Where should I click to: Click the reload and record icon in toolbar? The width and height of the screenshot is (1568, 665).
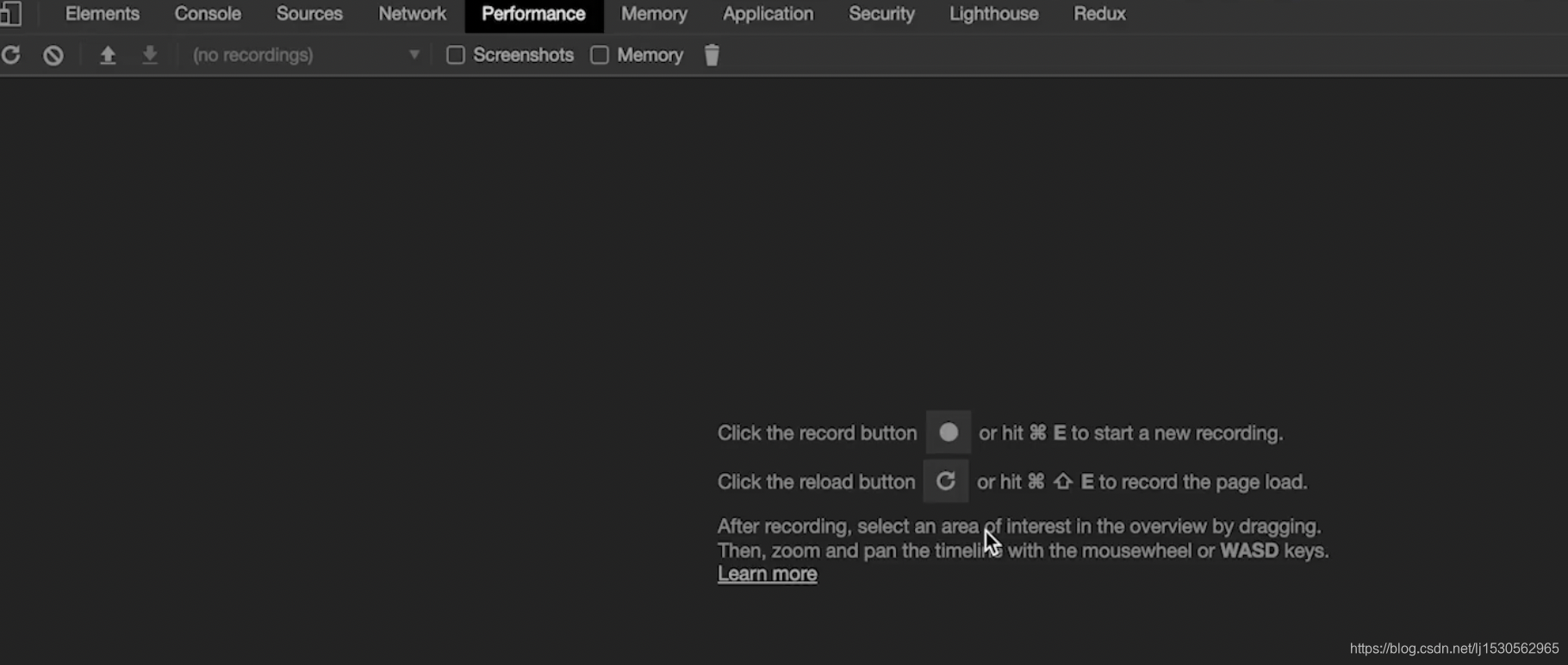pos(11,55)
